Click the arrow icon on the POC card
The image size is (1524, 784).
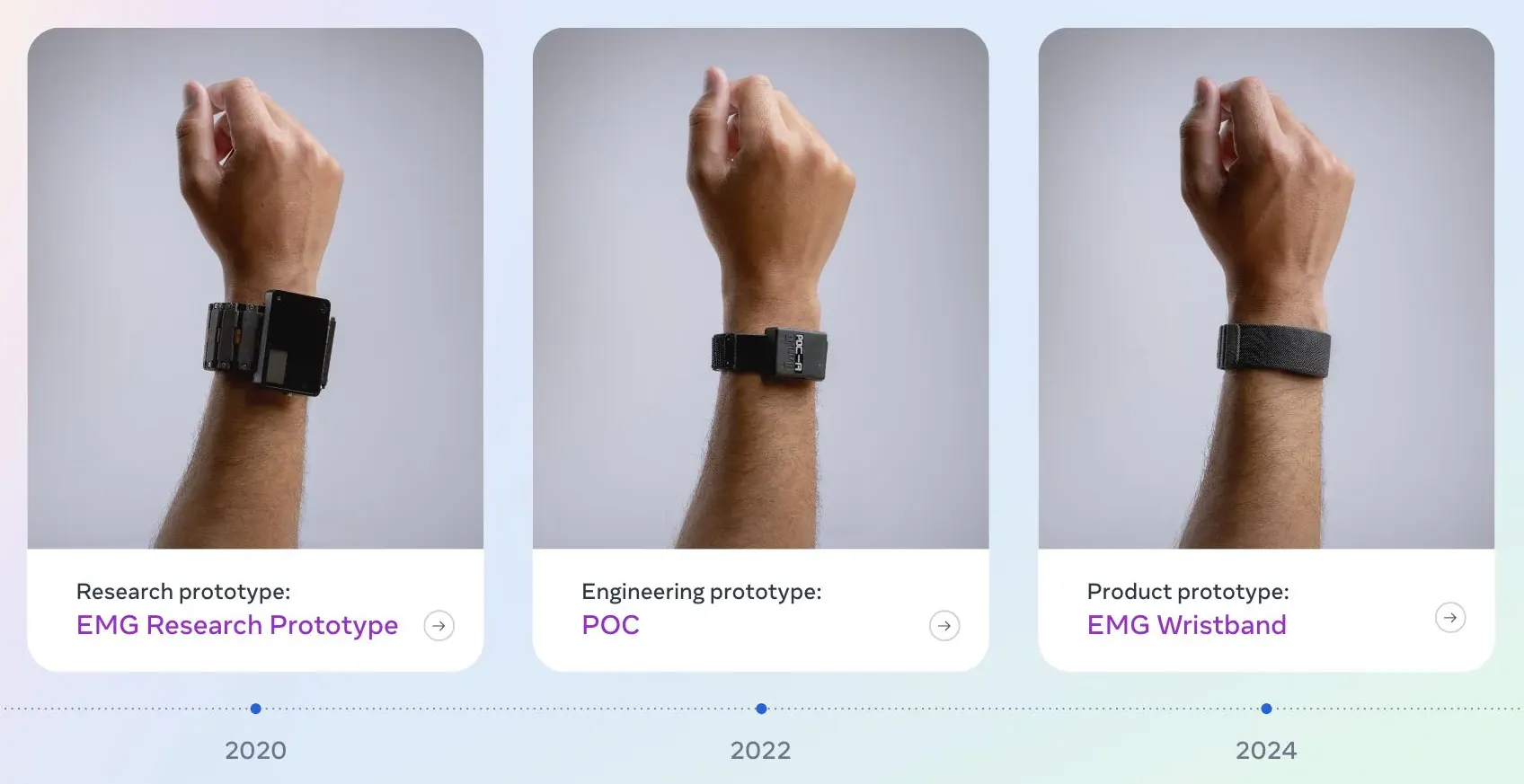click(944, 625)
